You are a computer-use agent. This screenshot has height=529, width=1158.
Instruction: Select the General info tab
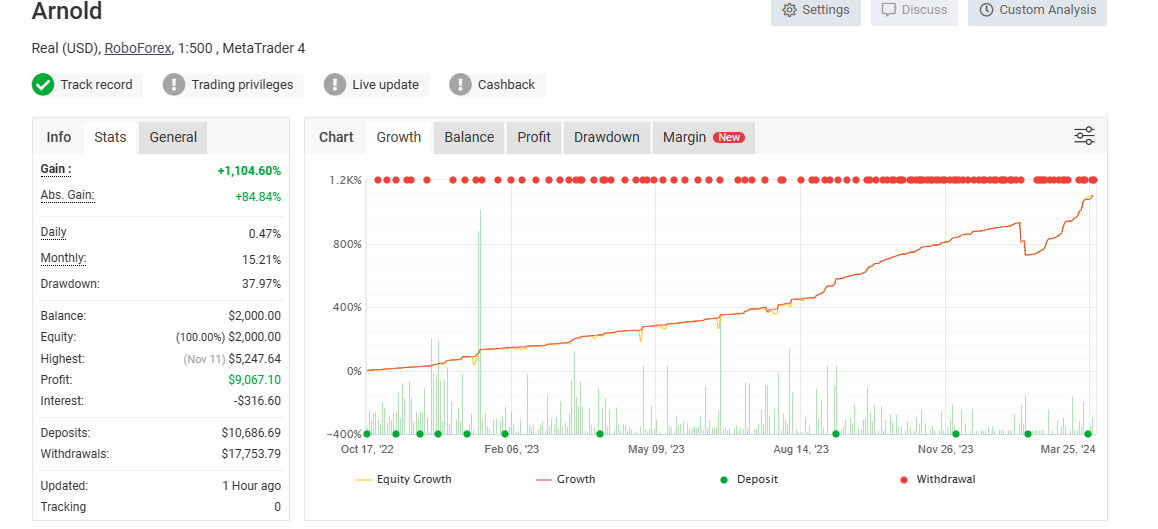pos(173,137)
